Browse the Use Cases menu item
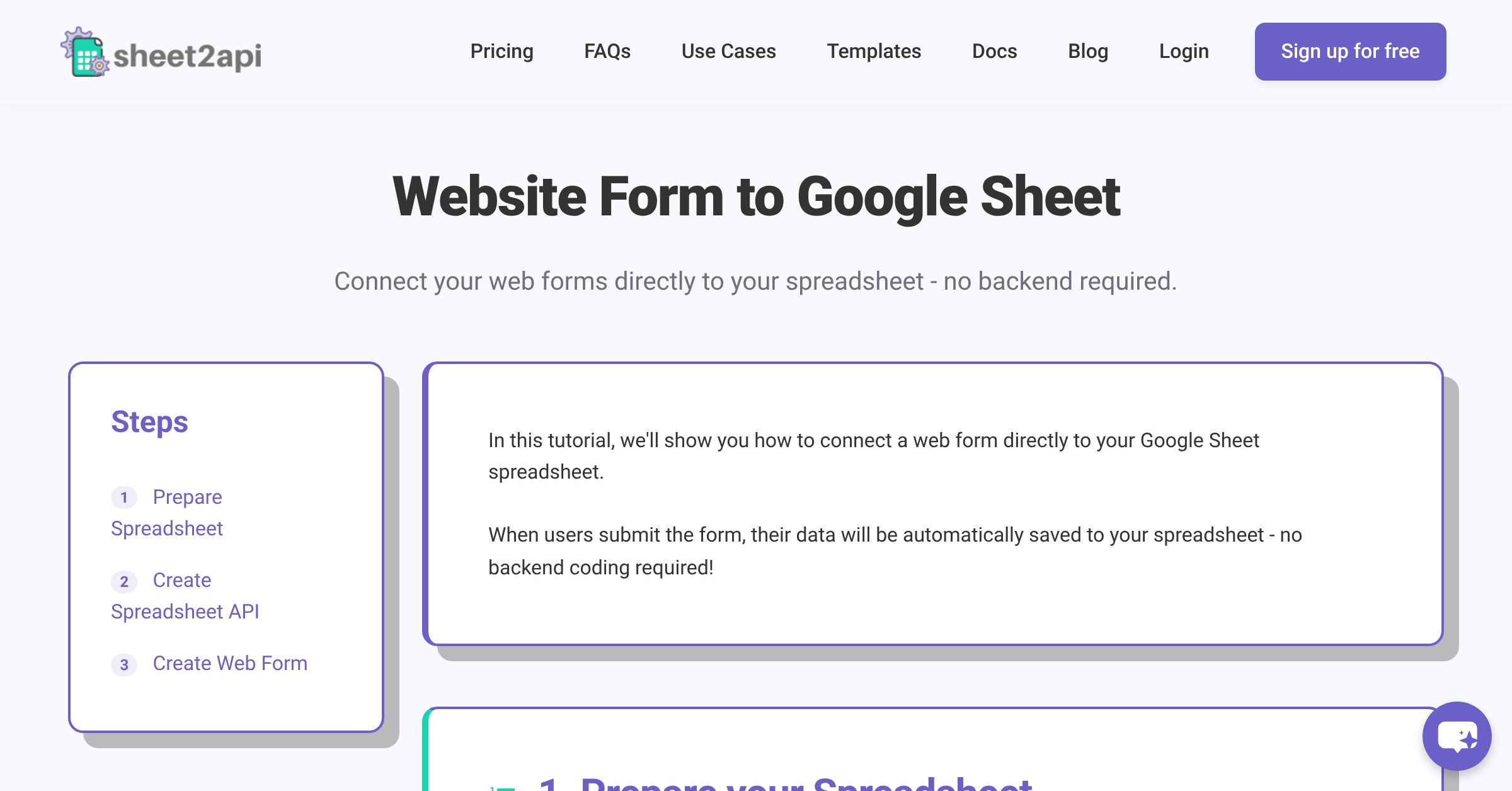The height and width of the screenshot is (791, 1512). pos(728,51)
